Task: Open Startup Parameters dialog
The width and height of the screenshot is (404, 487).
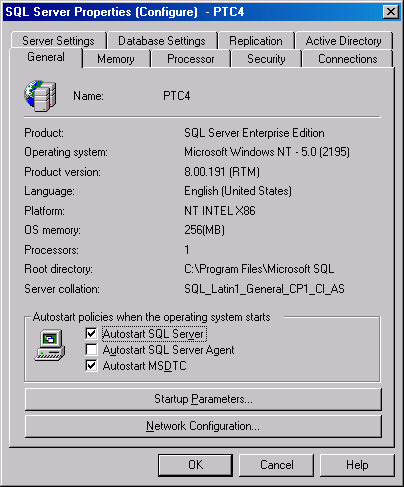Action: click(203, 399)
